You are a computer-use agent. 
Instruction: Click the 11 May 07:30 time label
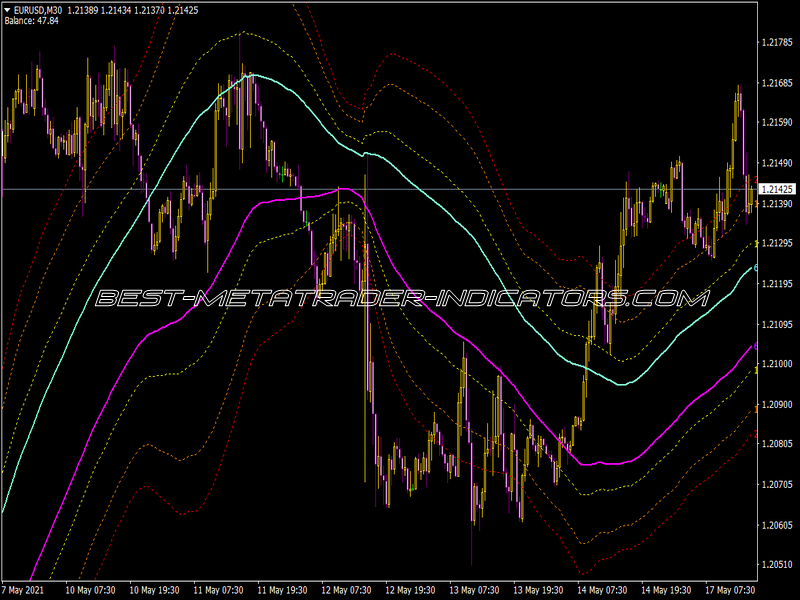(x=218, y=590)
